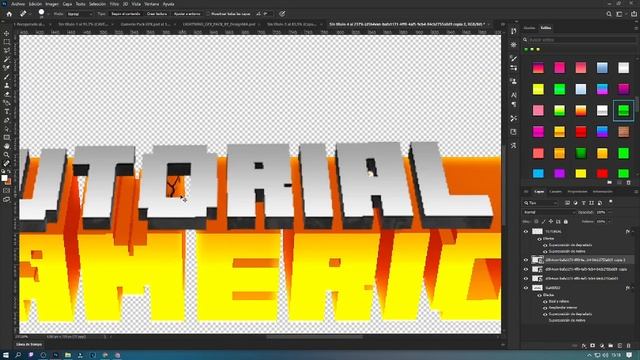This screenshot has height=360, width=640.
Task: Toggle visibility of the SURREO layer
Action: coord(526,288)
